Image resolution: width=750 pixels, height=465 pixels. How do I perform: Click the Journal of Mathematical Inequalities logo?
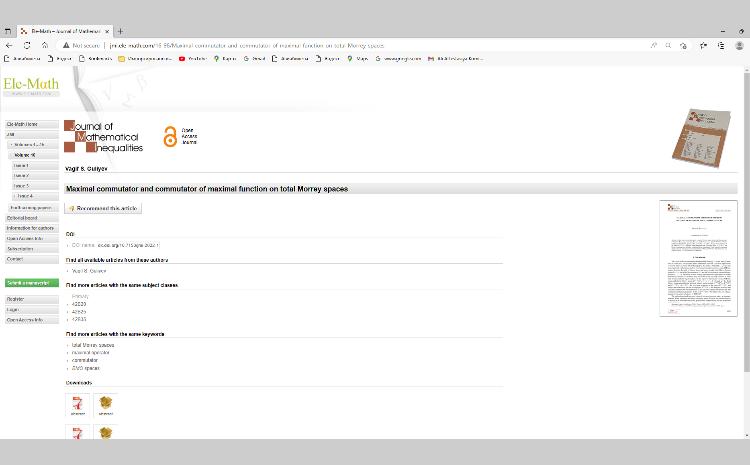point(104,136)
